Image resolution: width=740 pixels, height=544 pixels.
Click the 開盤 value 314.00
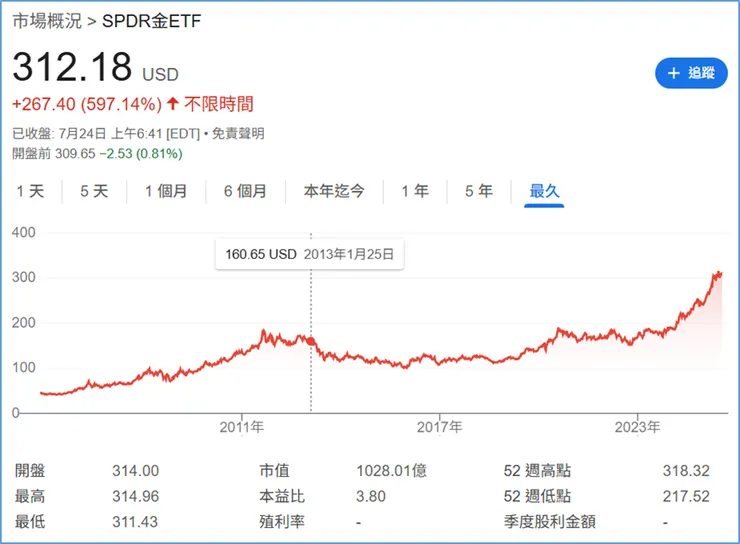pyautogui.click(x=135, y=470)
